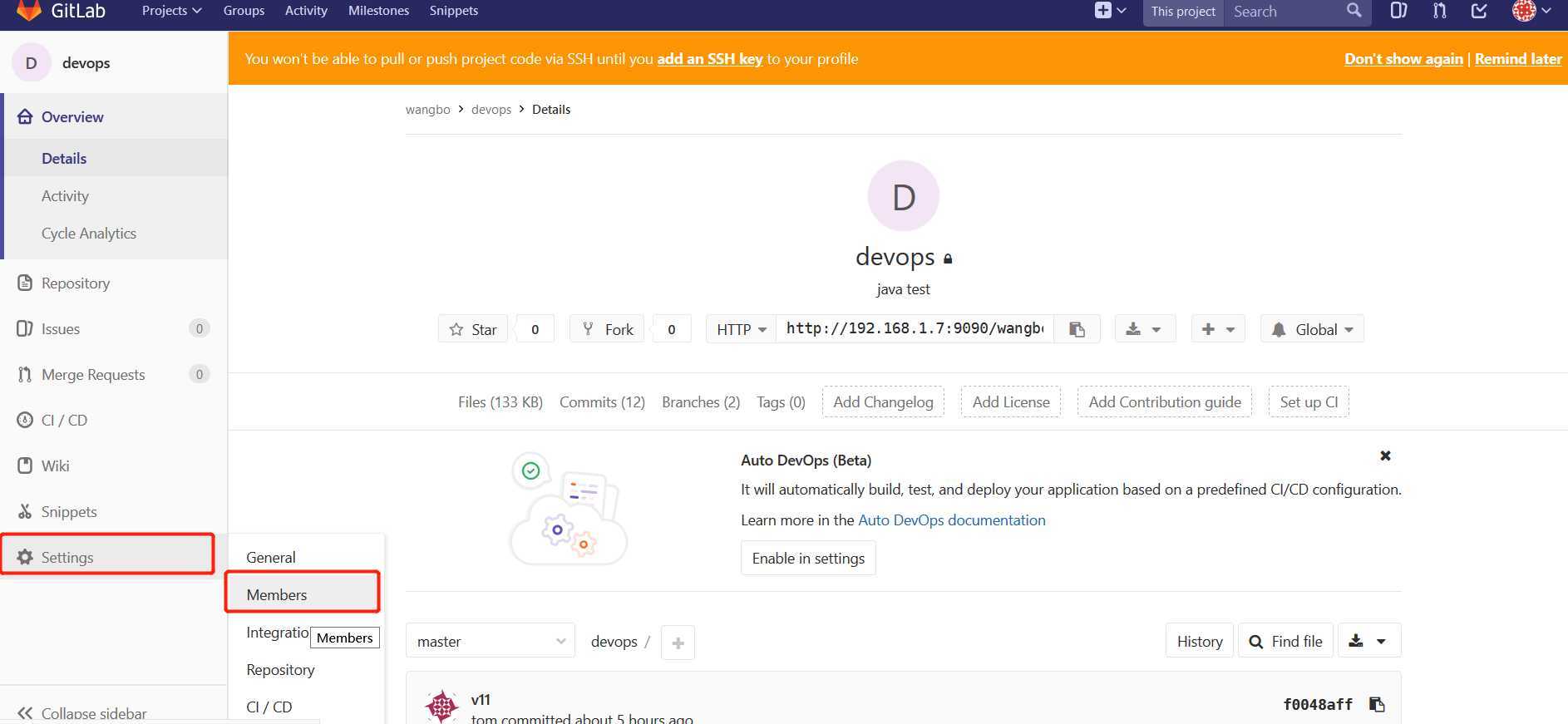Select Repository in the Settings flyout

(x=280, y=669)
